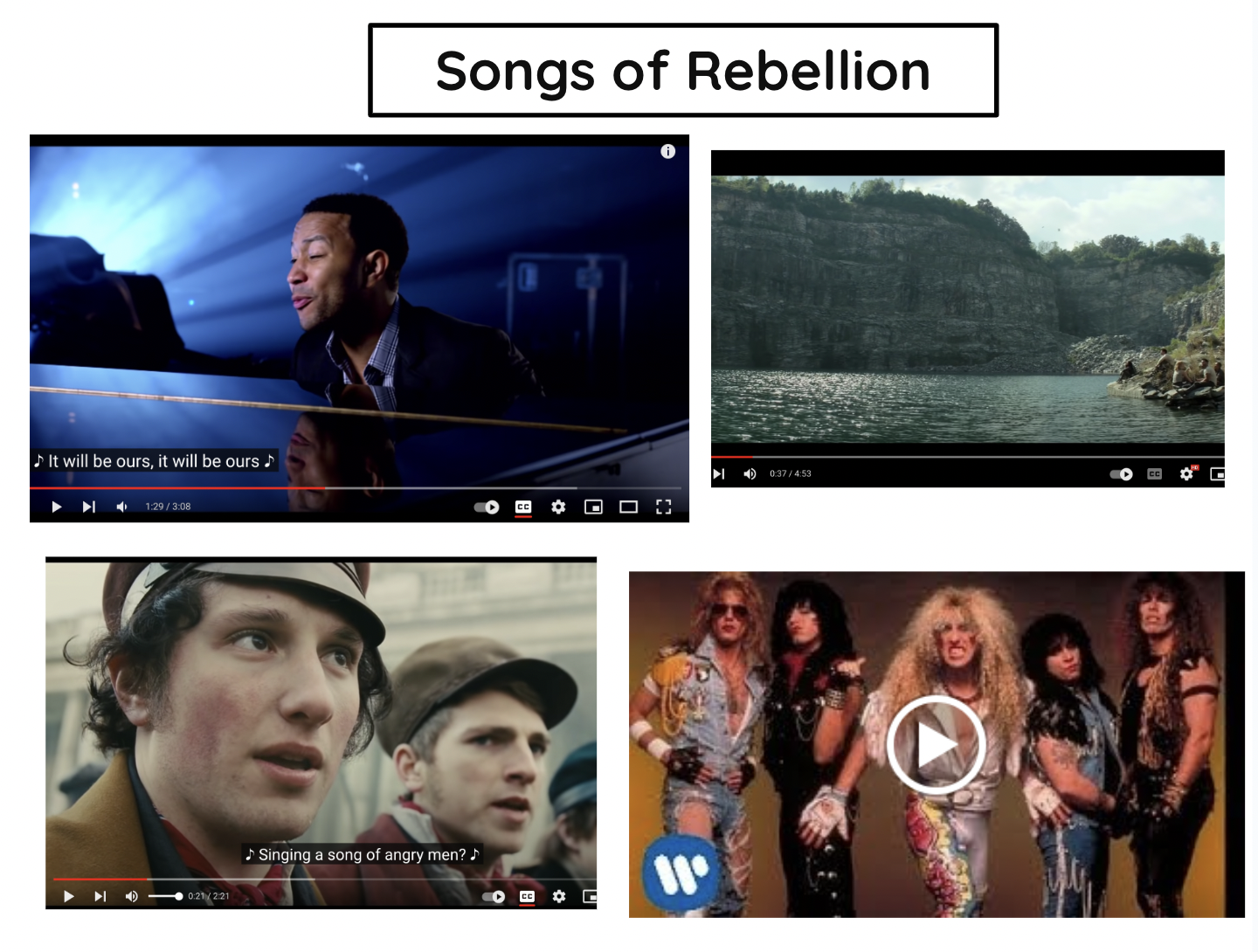Toggle autoplay on the lake quarry video
The height and width of the screenshot is (952, 1258).
click(1122, 473)
